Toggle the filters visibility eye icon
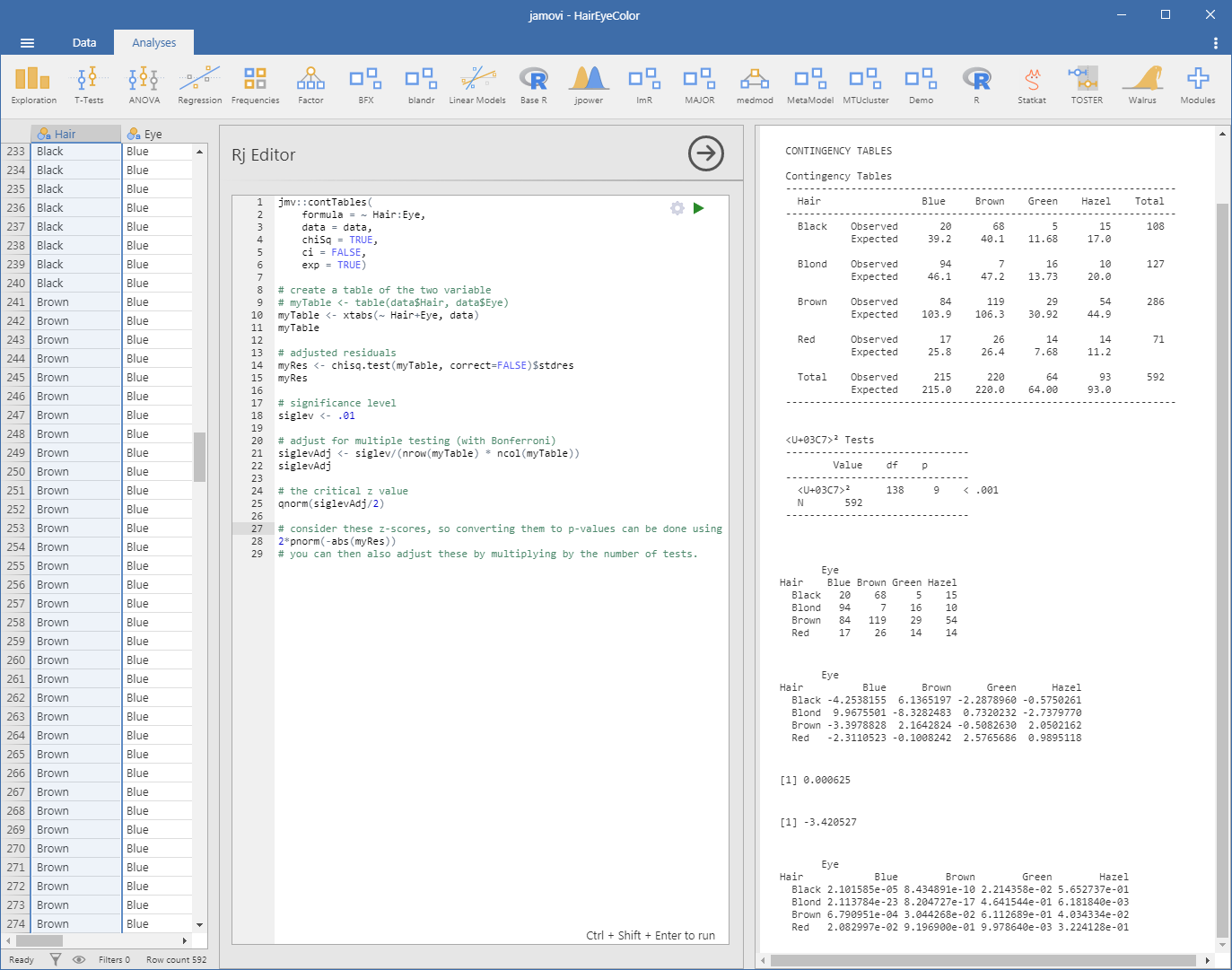 pyautogui.click(x=79, y=959)
